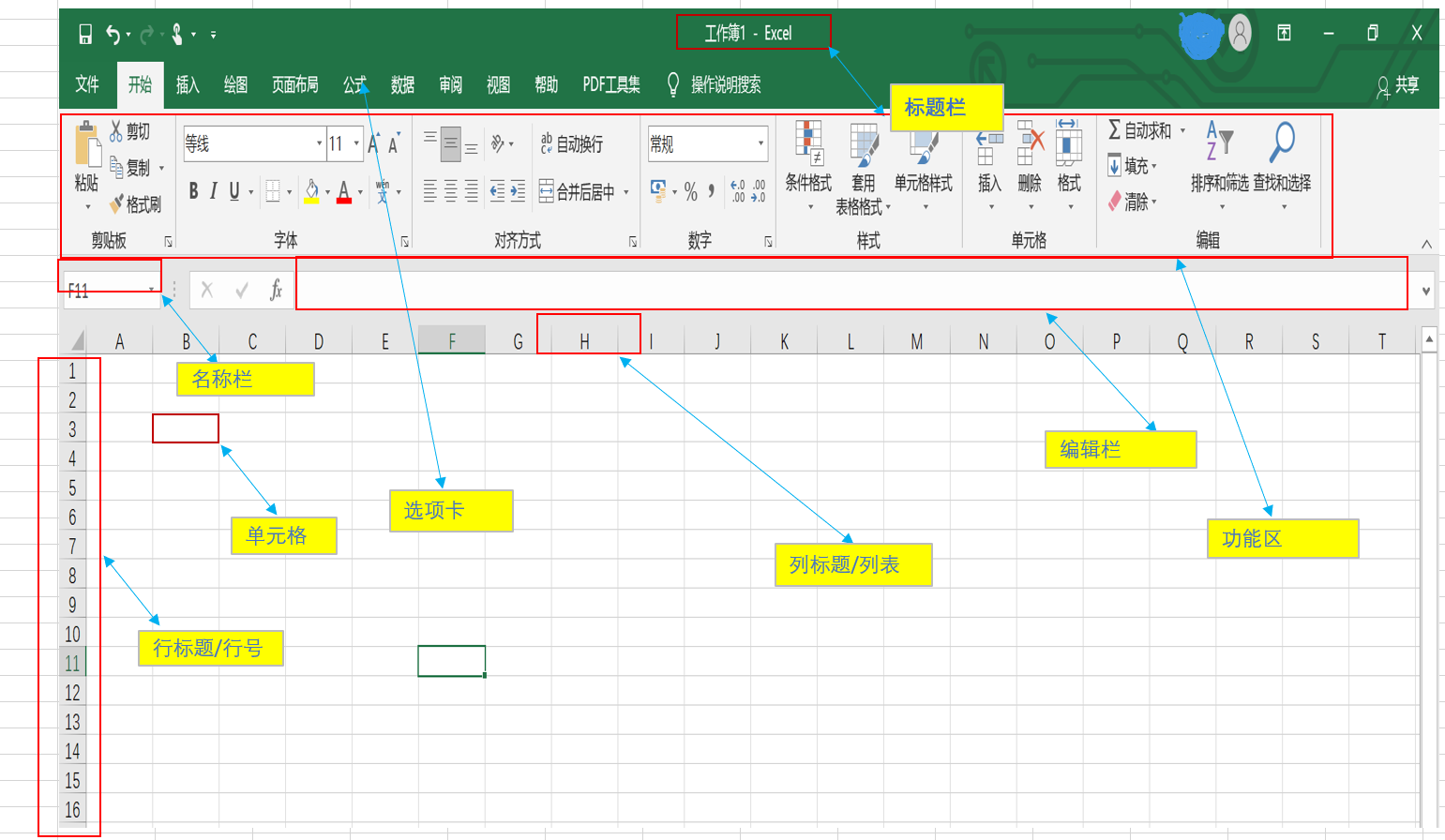Activate Format Painter (格式刷)
The image size is (1445, 840).
135,203
